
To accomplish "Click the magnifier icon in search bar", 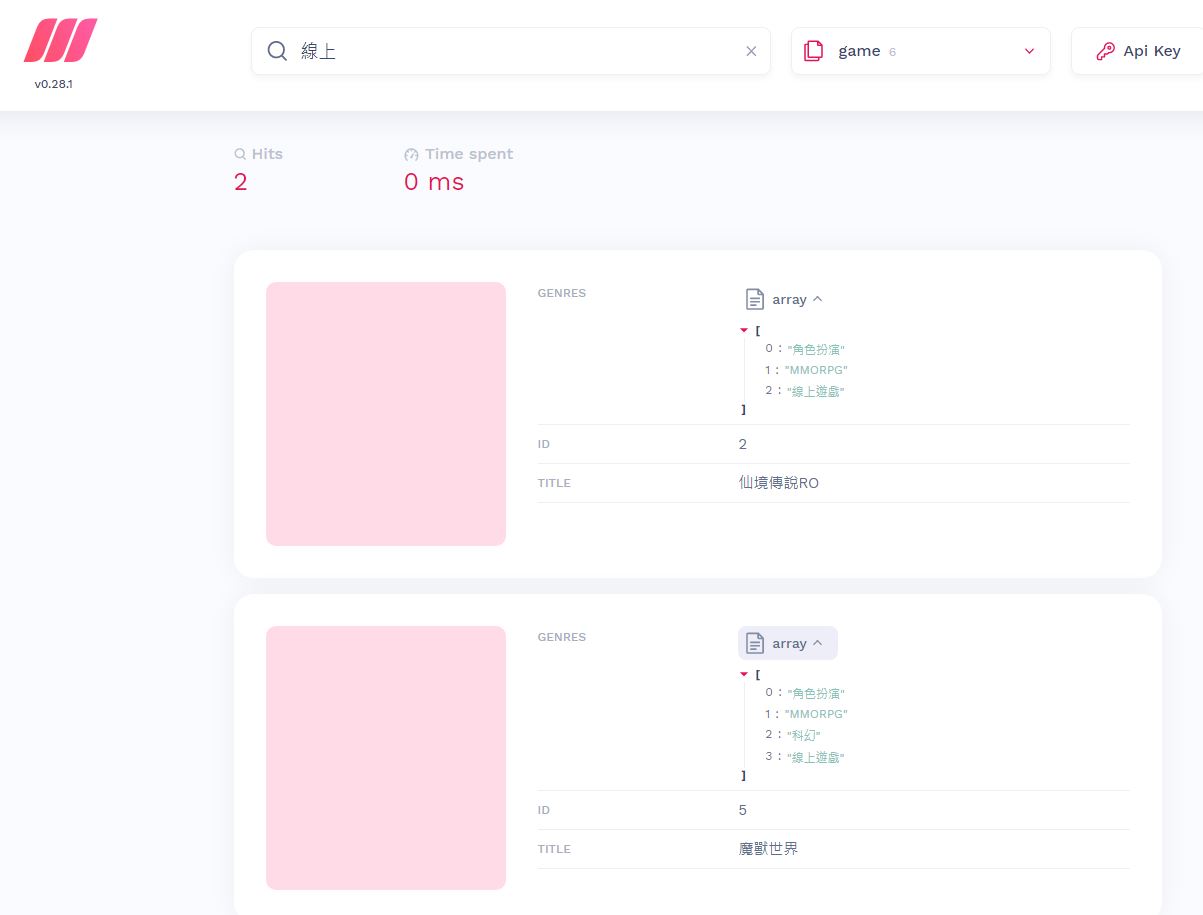I will pos(277,51).
